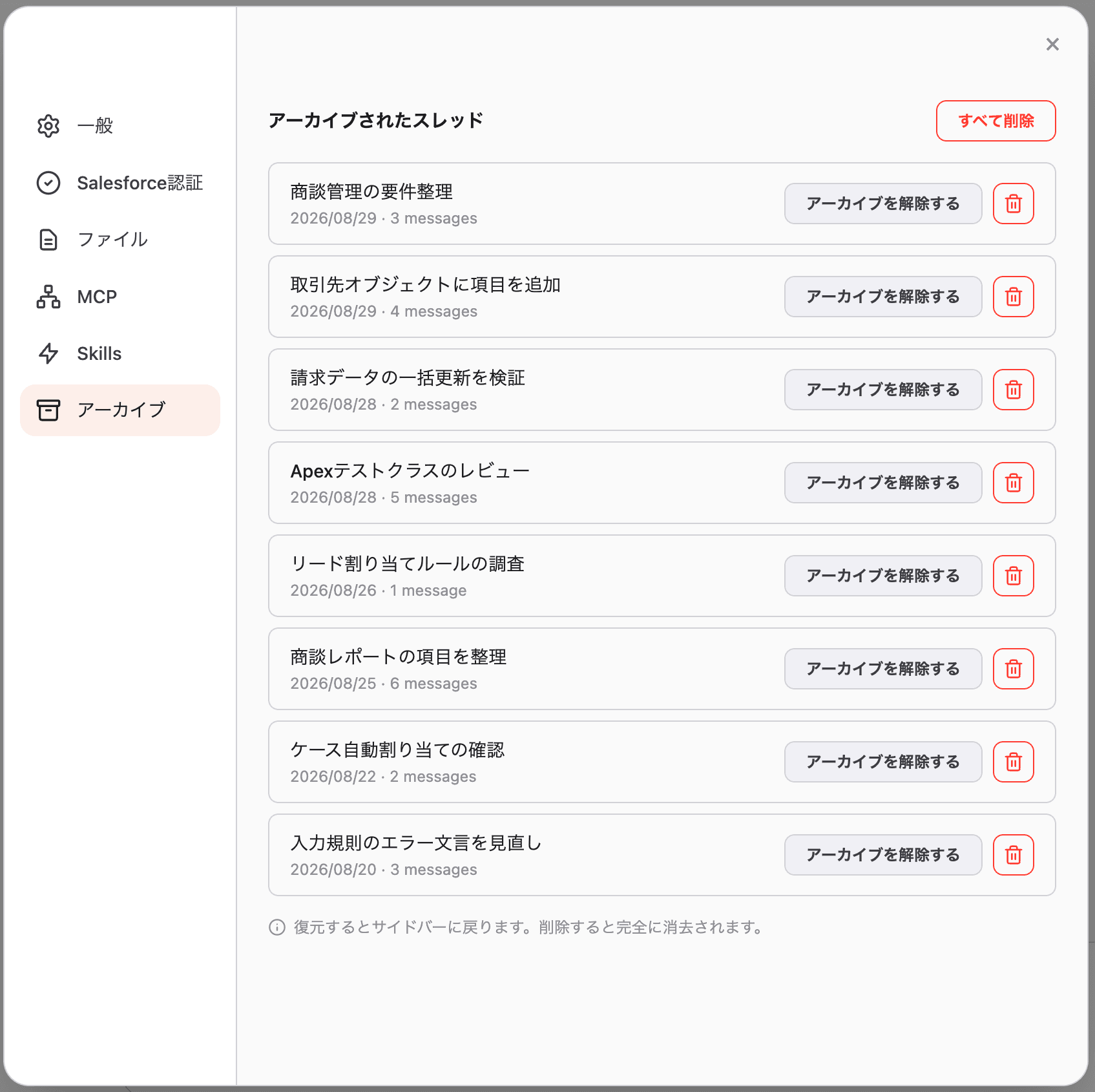Image resolution: width=1095 pixels, height=1092 pixels.
Task: Trash the 入力規則のエラー文言を見直し thread
Action: coord(1013,855)
